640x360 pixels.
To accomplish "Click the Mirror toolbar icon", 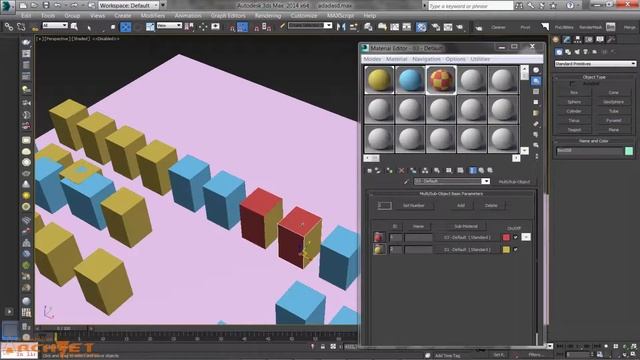I will [x=341, y=27].
